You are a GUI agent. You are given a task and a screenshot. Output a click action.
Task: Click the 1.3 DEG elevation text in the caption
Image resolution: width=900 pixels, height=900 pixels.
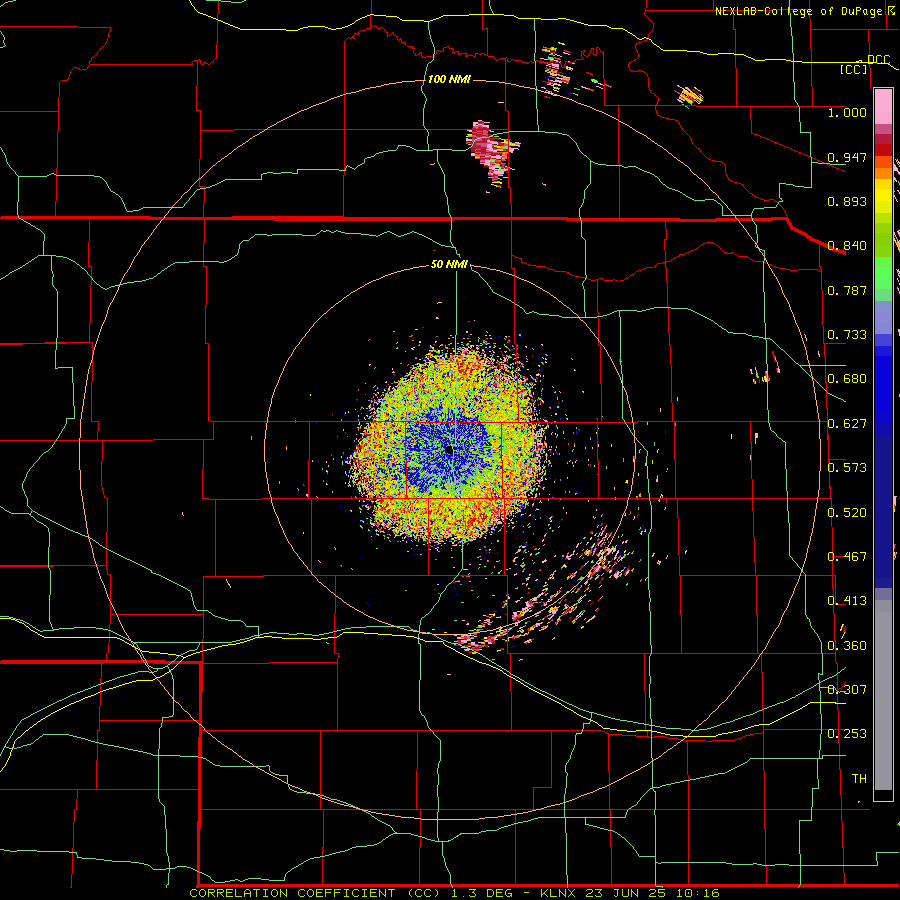[482, 893]
